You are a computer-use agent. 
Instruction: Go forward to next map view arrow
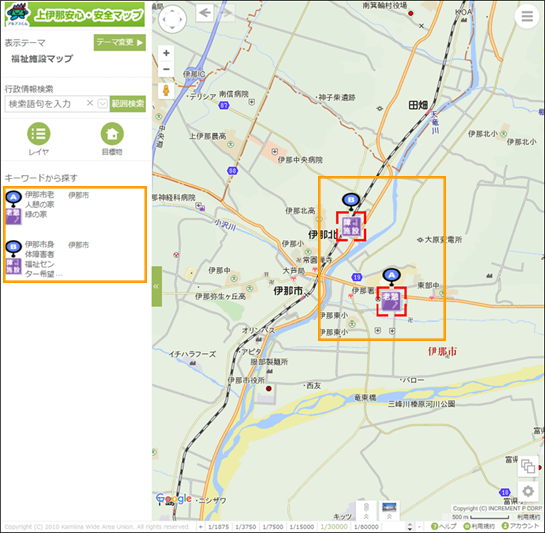(226, 13)
